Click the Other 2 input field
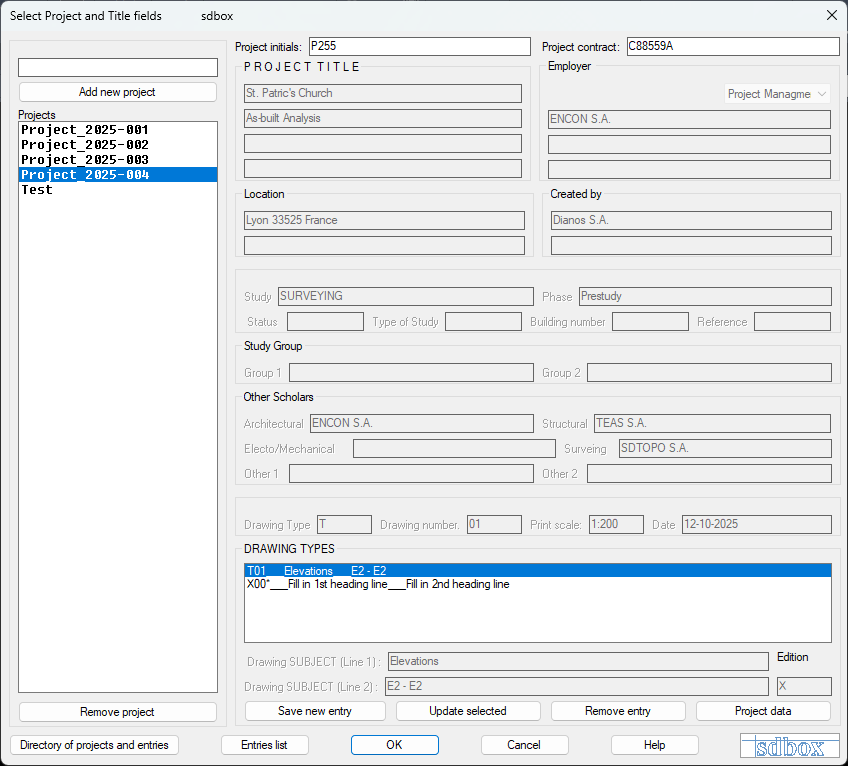 [710, 474]
